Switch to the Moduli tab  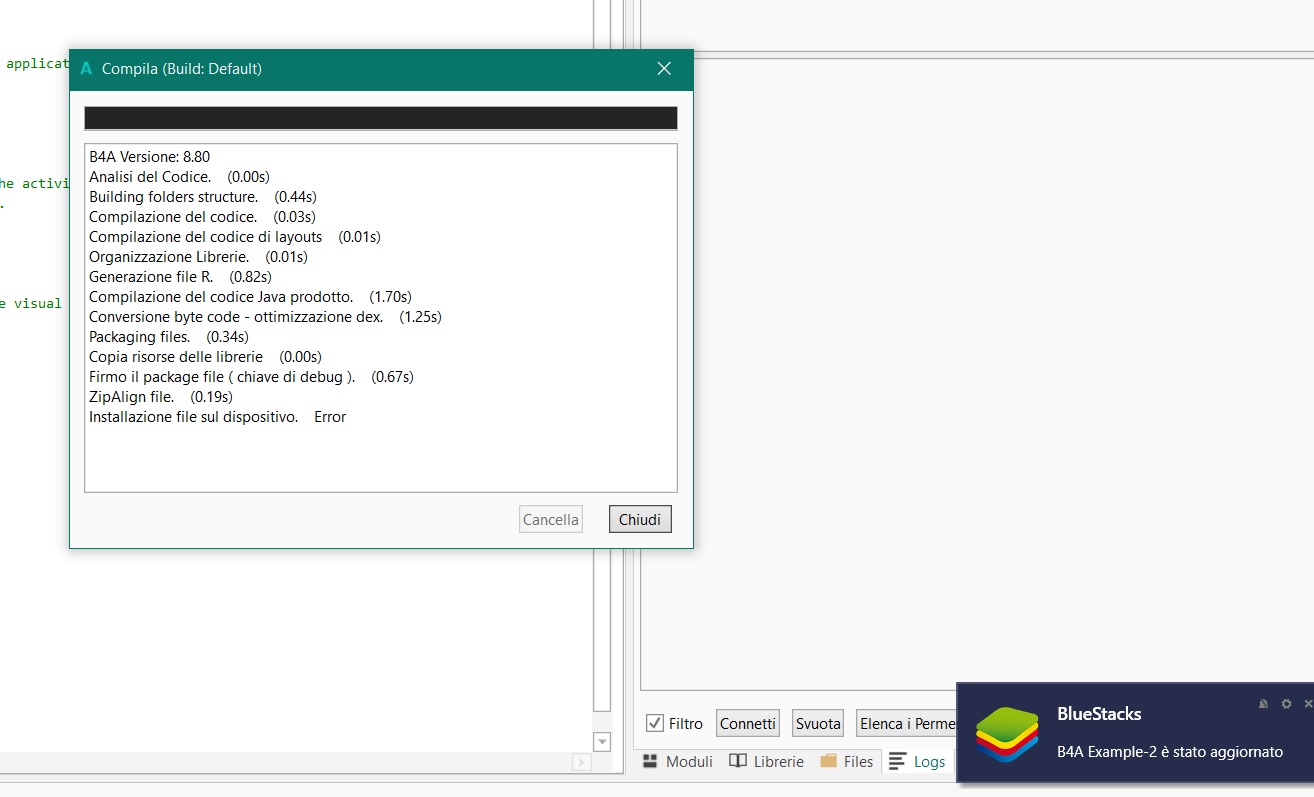click(679, 762)
